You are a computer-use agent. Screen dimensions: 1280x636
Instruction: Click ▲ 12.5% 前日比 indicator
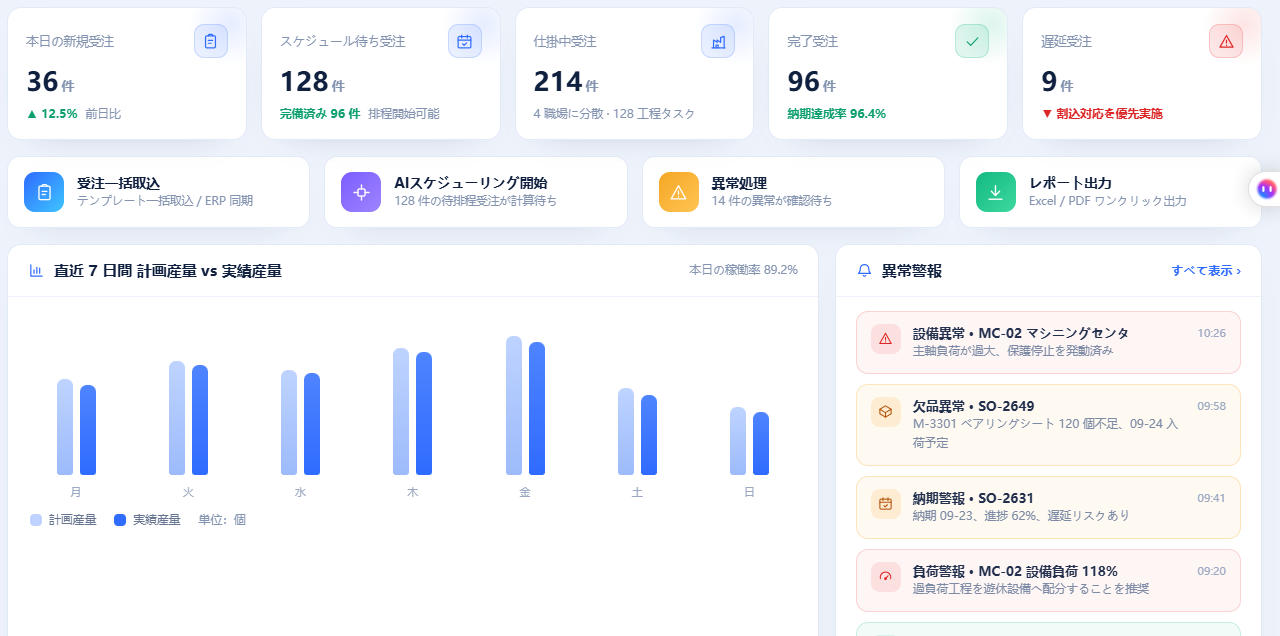pyautogui.click(x=74, y=114)
